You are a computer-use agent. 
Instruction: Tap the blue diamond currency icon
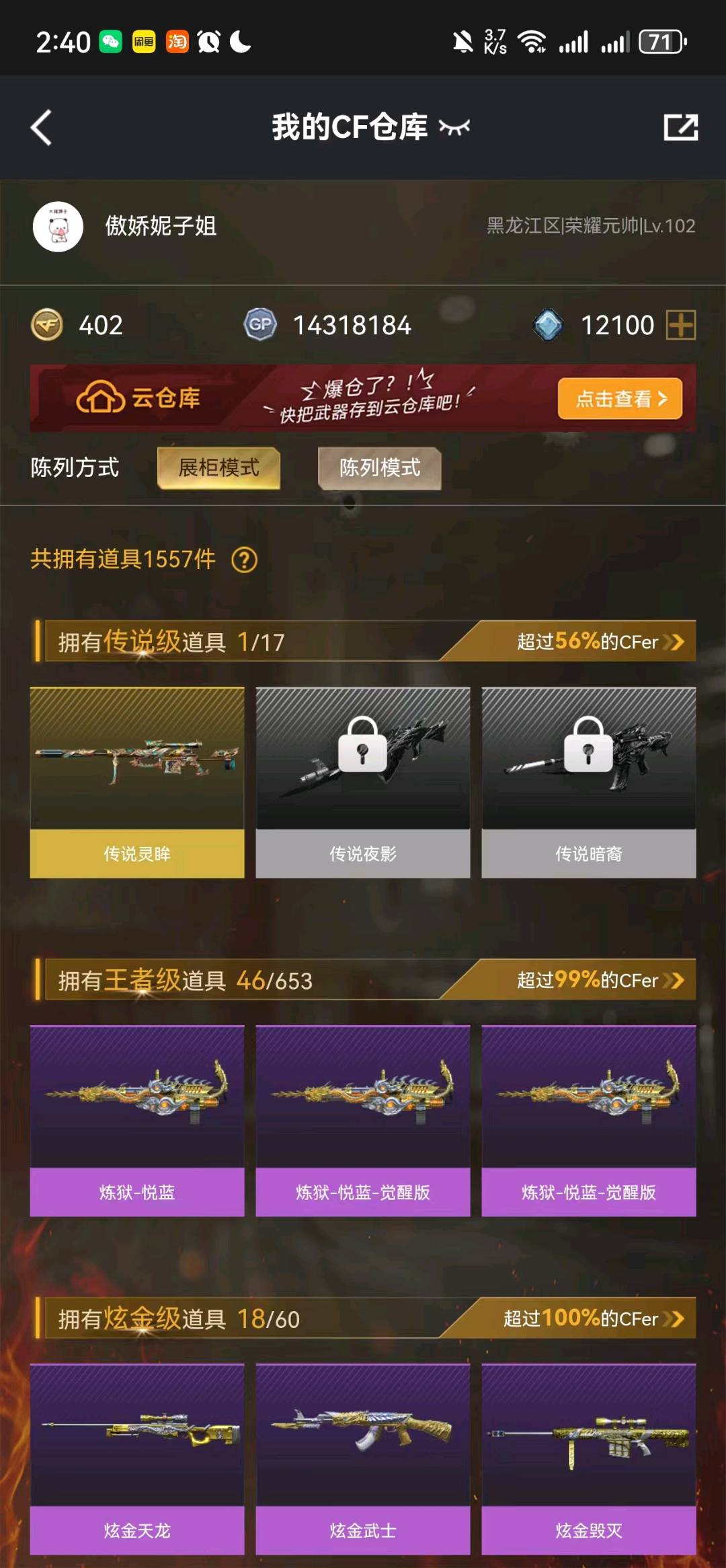pyautogui.click(x=548, y=325)
